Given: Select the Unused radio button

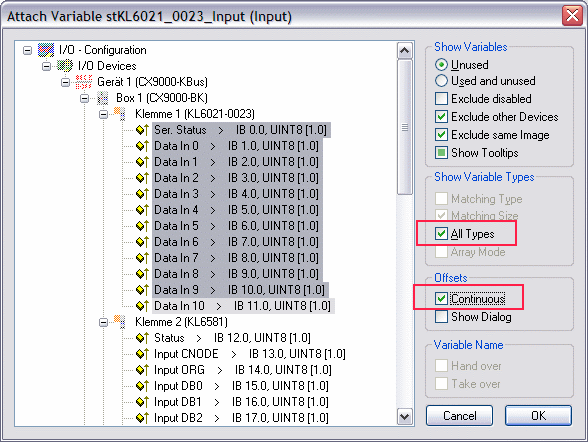Looking at the screenshot, I should point(441,65).
